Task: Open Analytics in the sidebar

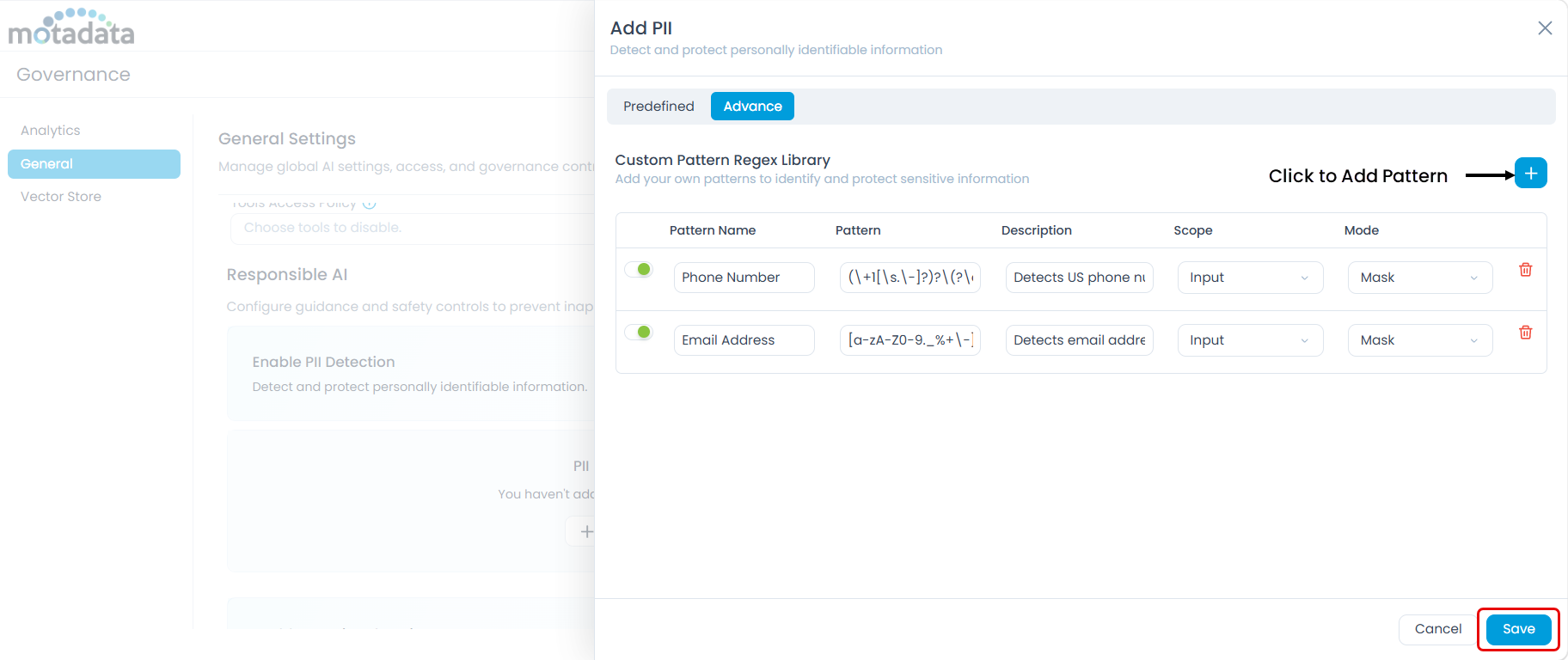Action: [x=51, y=131]
